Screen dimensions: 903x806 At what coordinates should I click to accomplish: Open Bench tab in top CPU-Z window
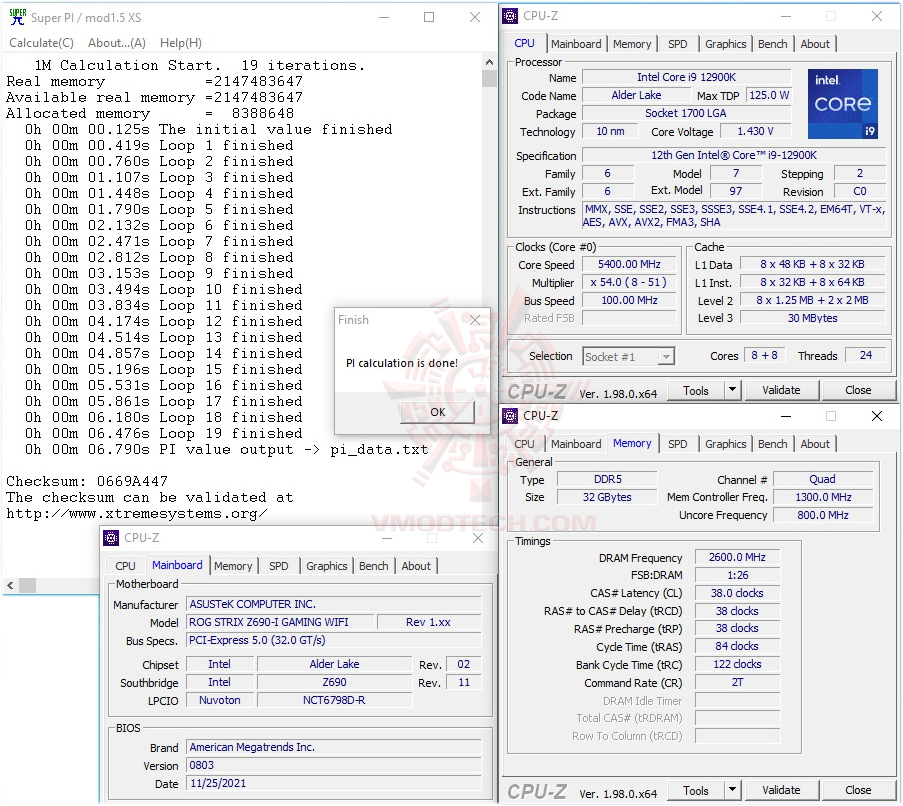click(x=772, y=44)
